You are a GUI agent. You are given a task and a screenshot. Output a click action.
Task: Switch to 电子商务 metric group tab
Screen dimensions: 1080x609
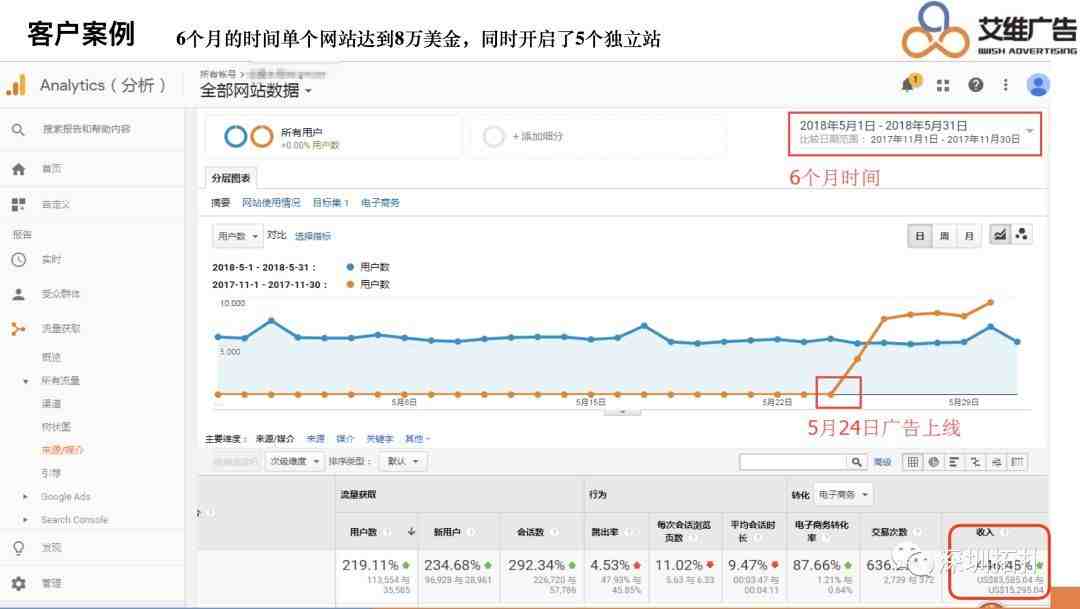[x=380, y=203]
